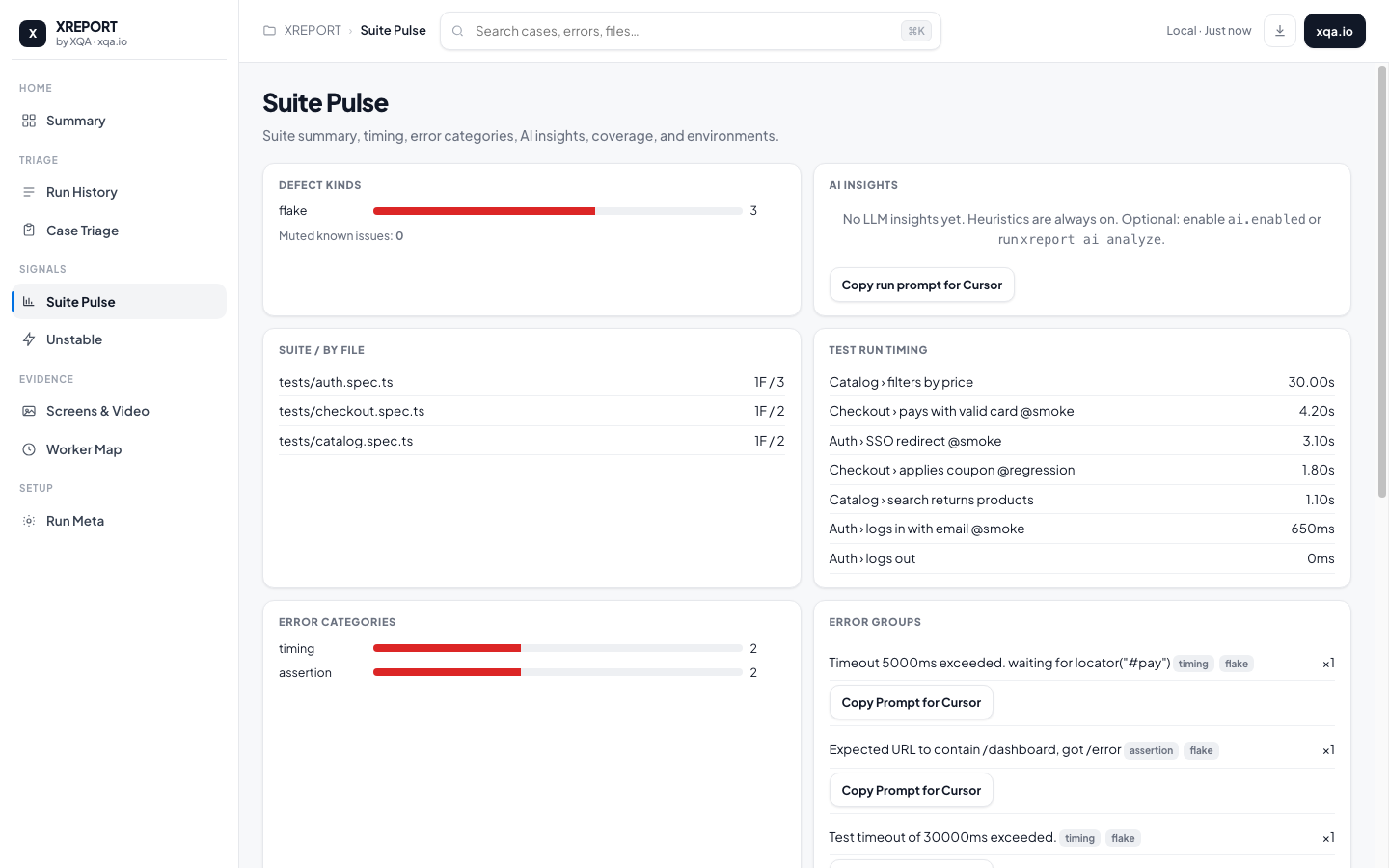Screen dimensions: 1389x868
Task: Click the assertion error category bar
Action: tap(558, 672)
